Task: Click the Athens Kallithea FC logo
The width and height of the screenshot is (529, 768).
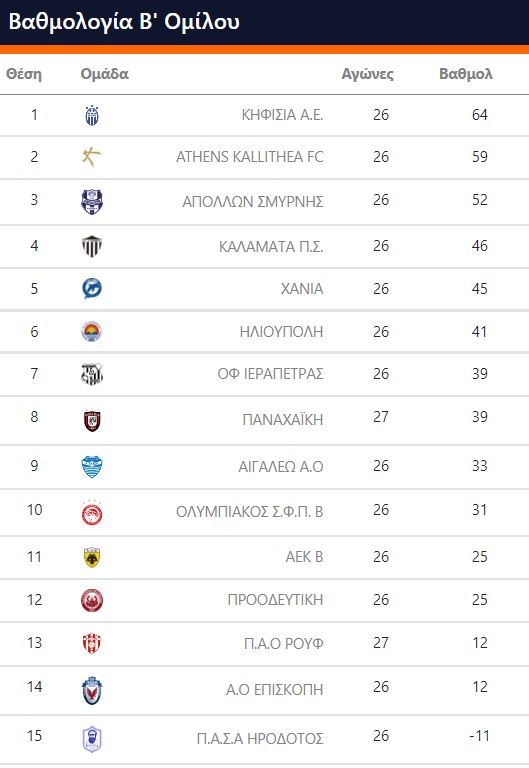Action: 92,157
